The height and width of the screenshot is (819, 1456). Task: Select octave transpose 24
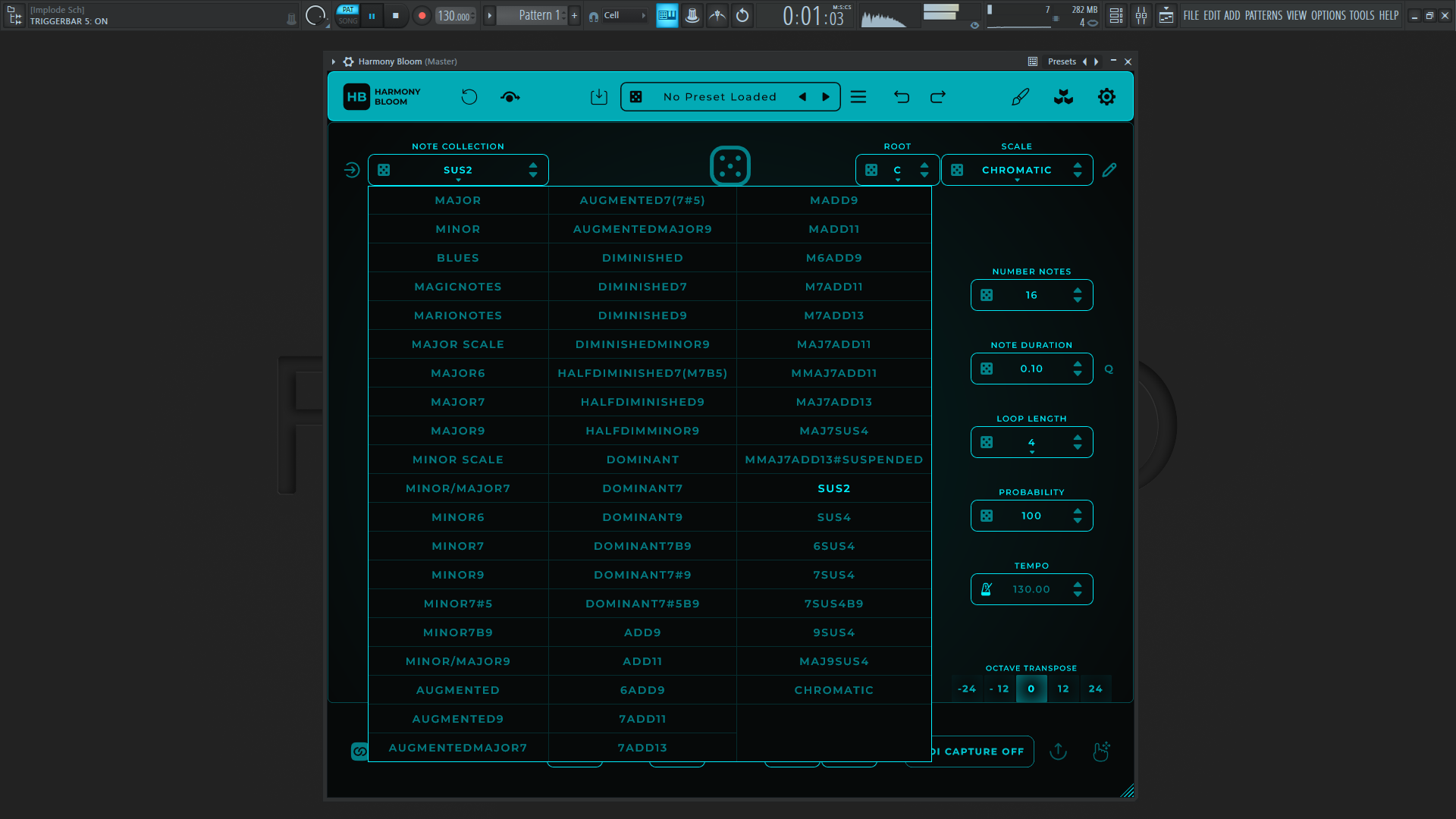[1096, 689]
